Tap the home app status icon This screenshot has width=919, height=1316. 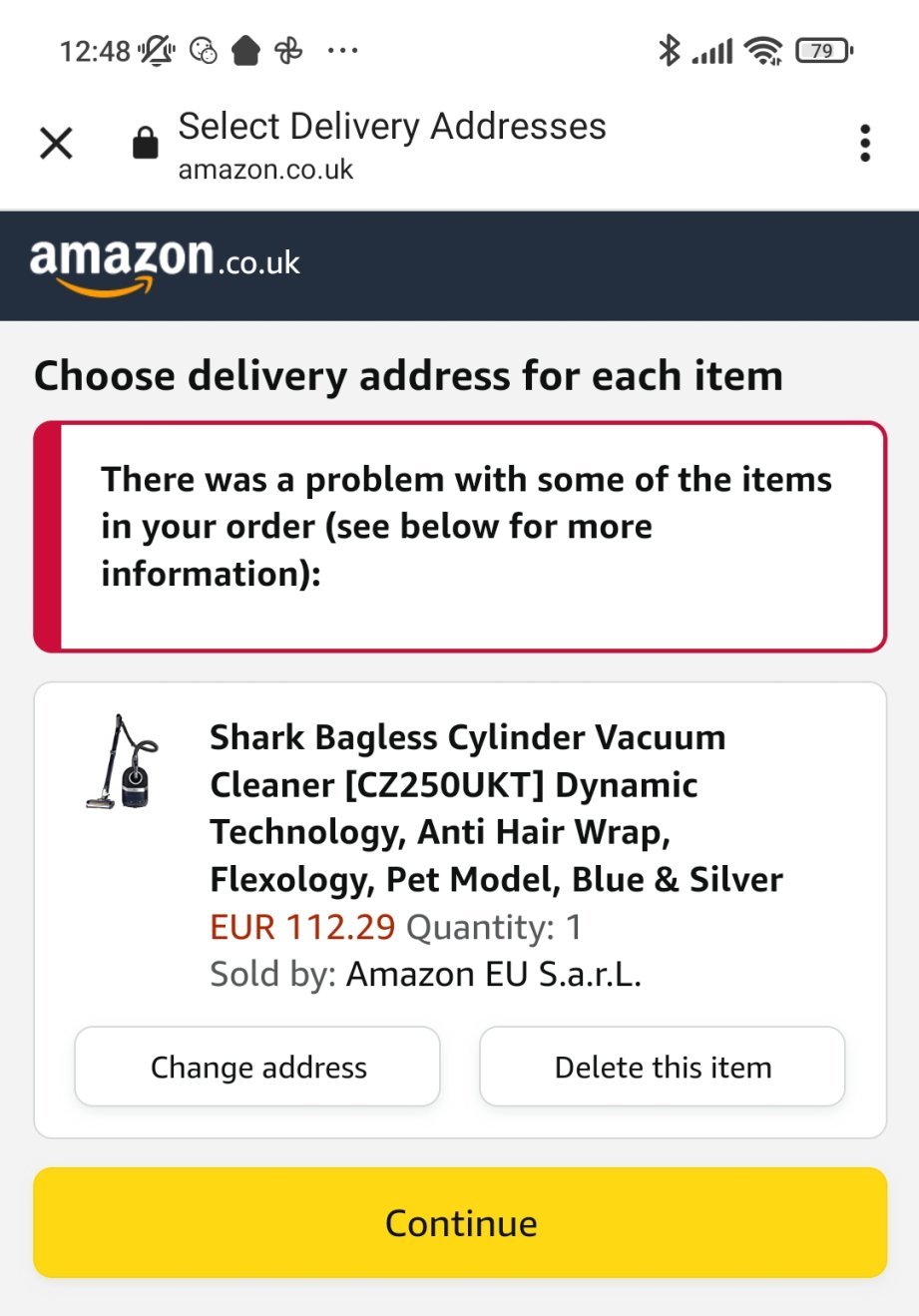tap(245, 50)
